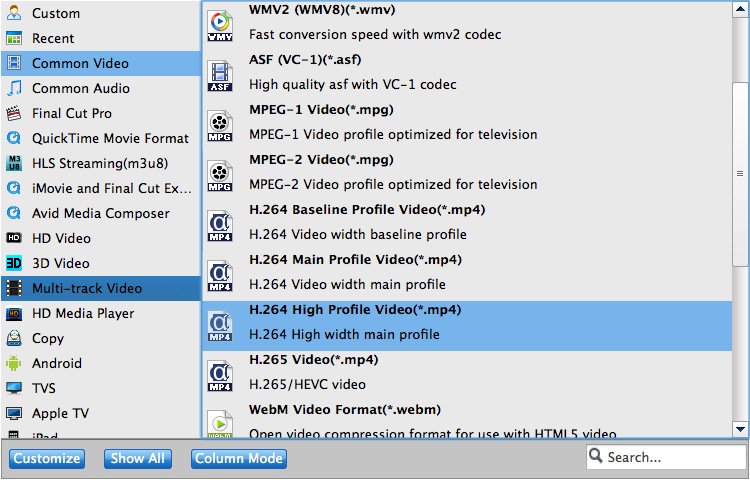
Task: Select the Multi-track Video category
Action: [x=100, y=288]
